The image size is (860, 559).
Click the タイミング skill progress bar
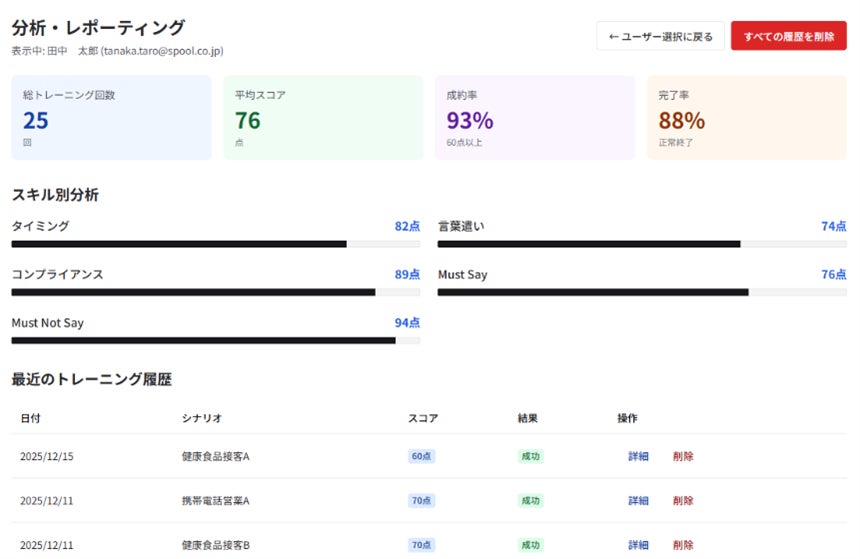pos(215,244)
